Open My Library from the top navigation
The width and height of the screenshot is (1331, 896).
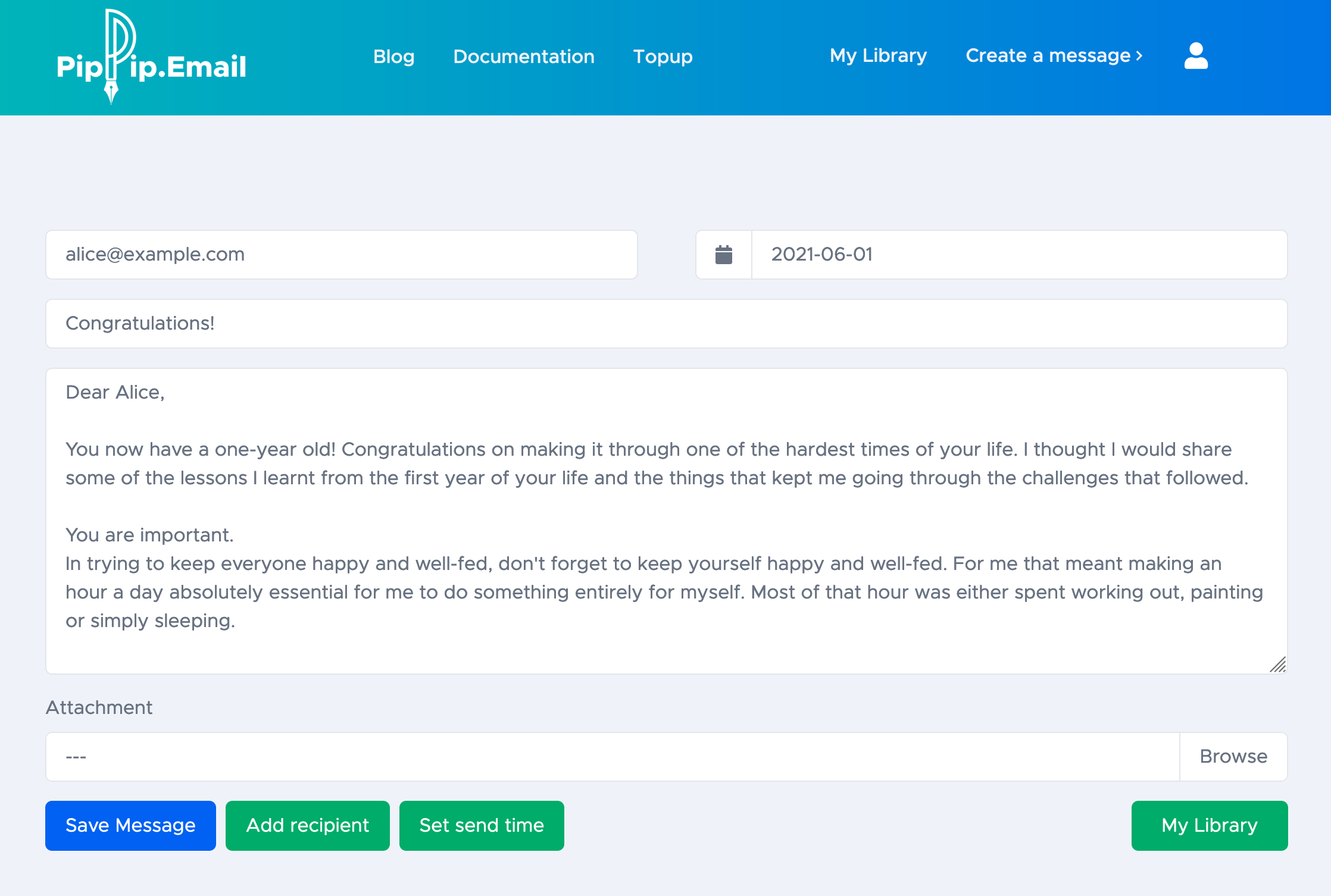click(878, 55)
